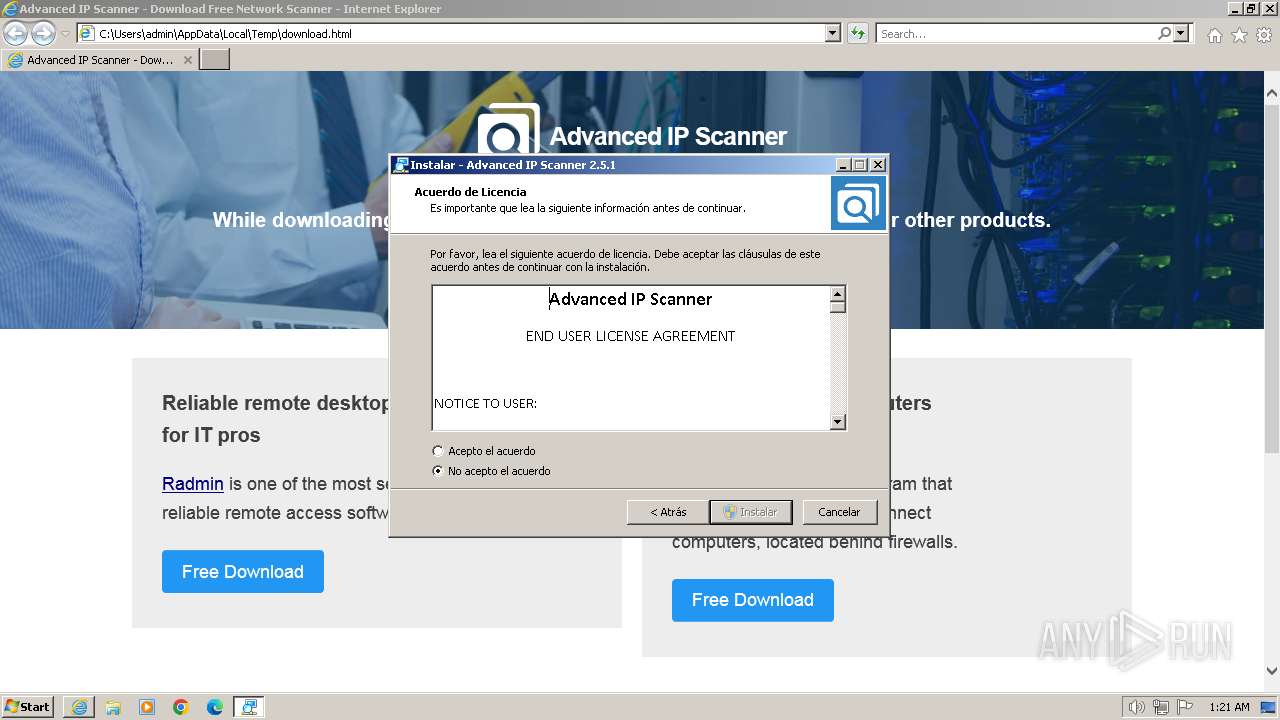Image resolution: width=1280 pixels, height=720 pixels.
Task: Click license text scrollbar down arrow
Action: point(838,422)
